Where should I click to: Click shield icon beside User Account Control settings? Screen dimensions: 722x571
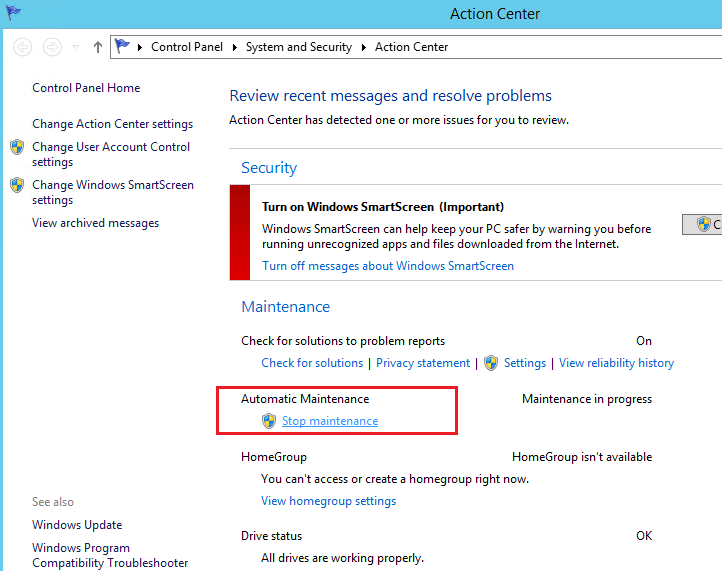tap(17, 147)
